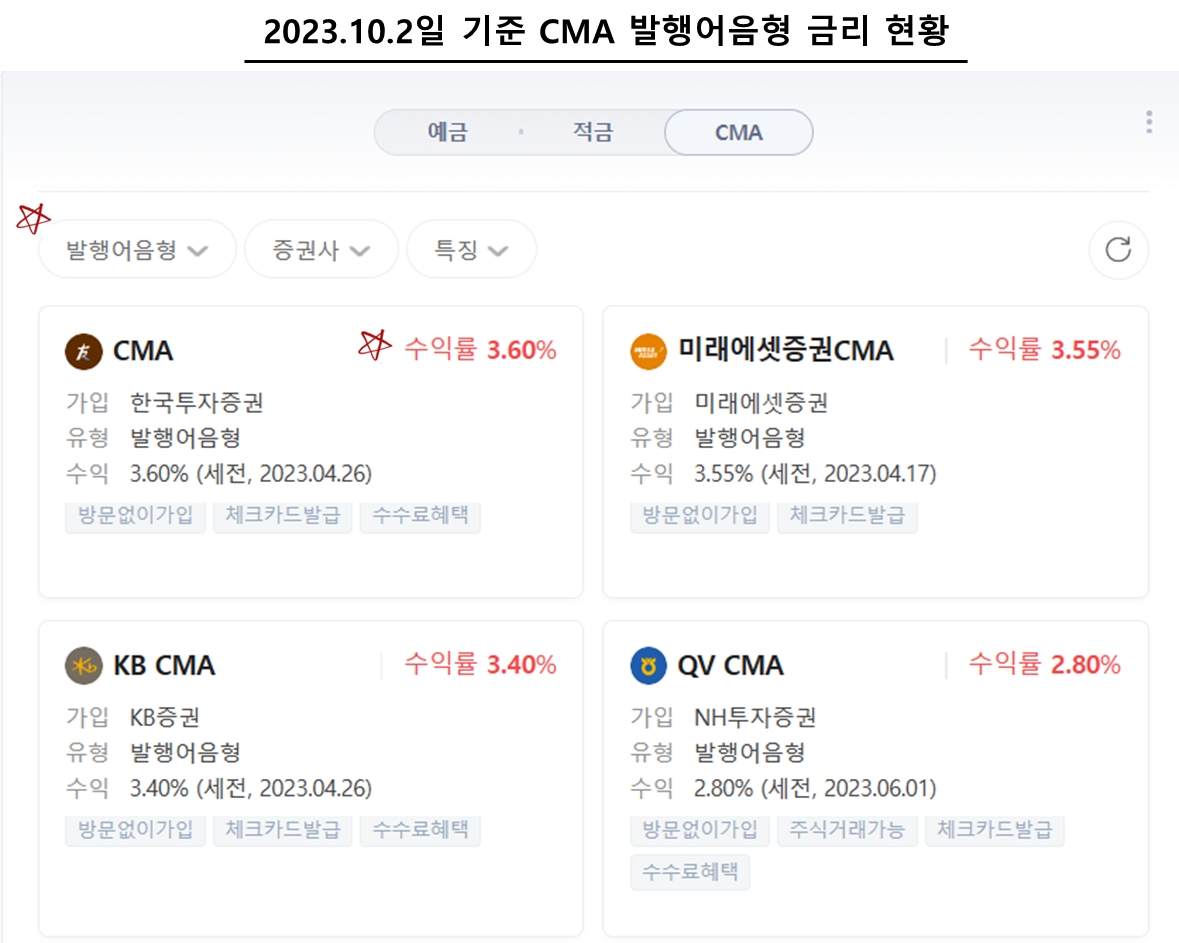
Task: Open the 한국투자증권 CMA product card
Action: (310, 450)
